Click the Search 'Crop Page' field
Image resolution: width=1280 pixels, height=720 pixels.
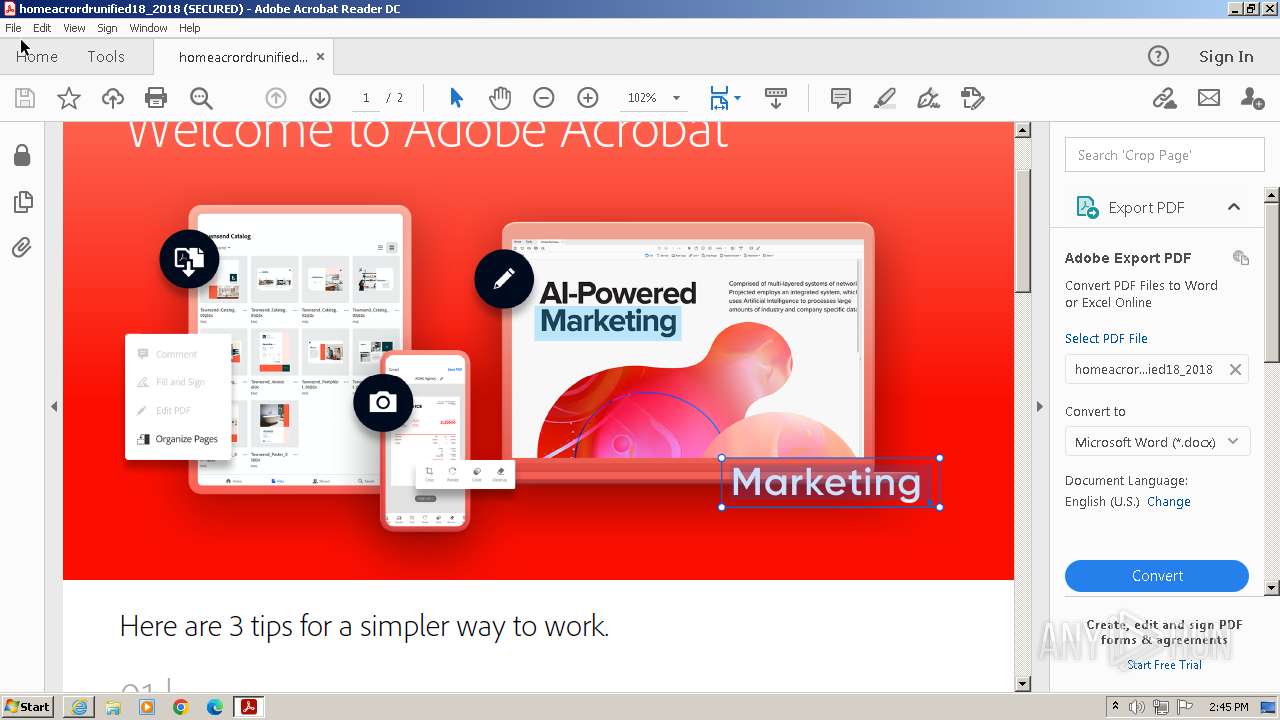pyautogui.click(x=1165, y=155)
